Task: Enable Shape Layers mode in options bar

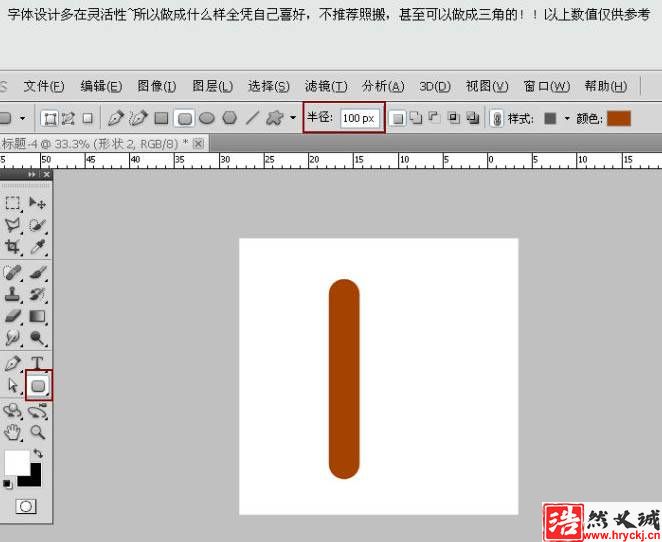Action: (x=50, y=119)
